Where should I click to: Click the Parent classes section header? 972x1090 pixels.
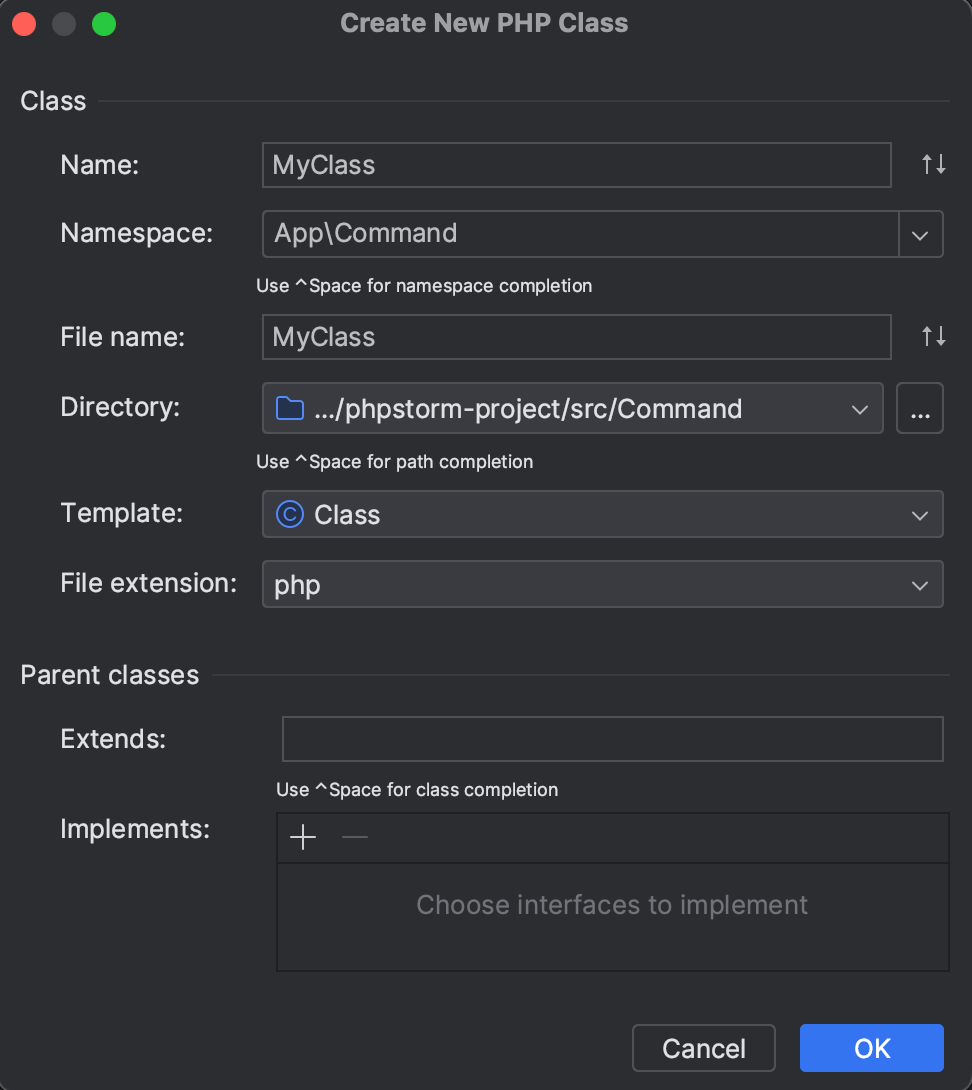(110, 675)
